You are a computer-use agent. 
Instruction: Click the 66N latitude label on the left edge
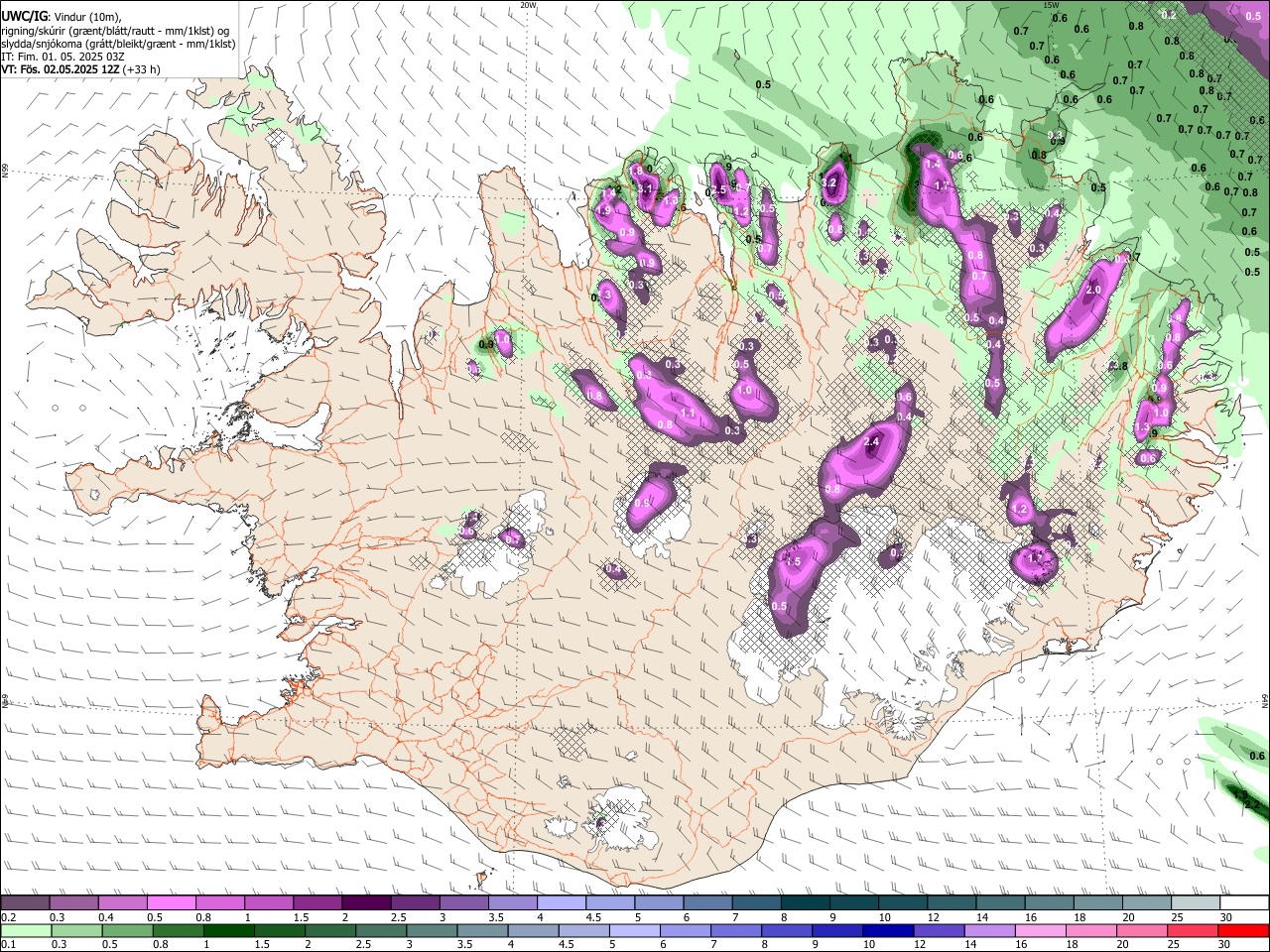5,172
